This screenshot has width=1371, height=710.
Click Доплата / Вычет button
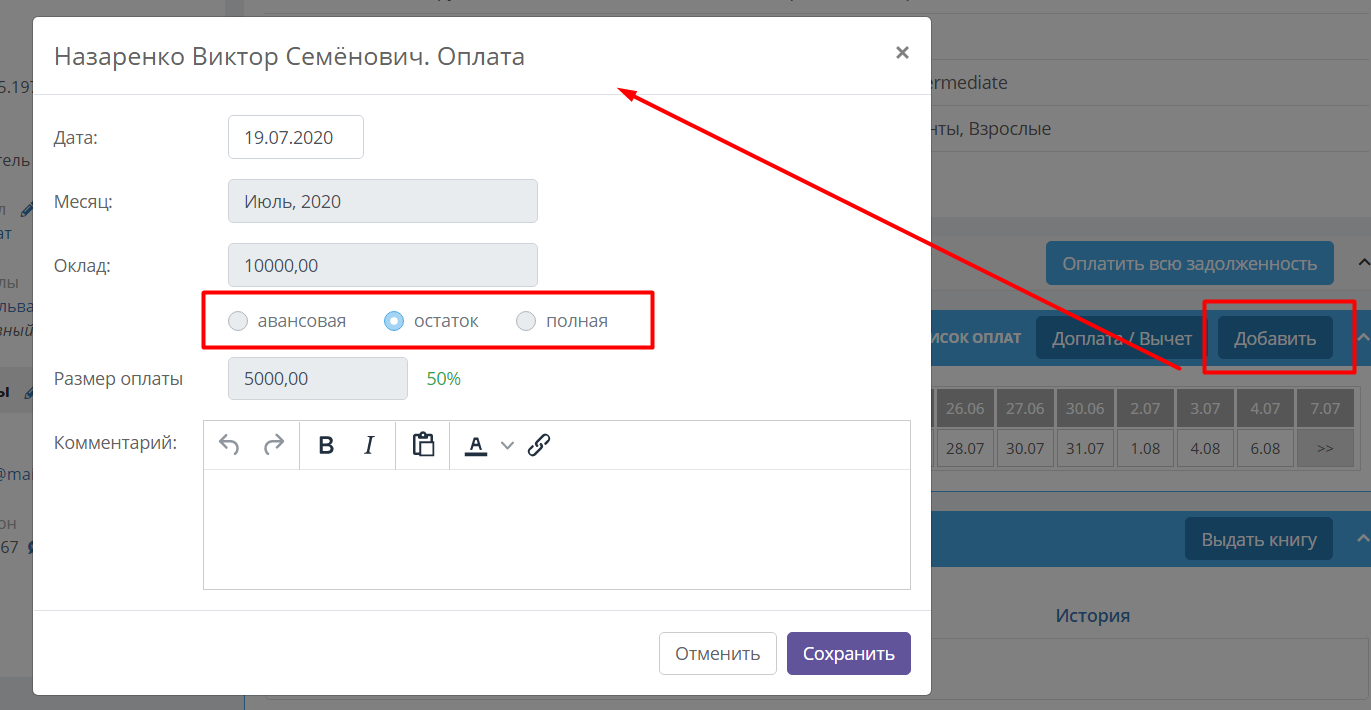tap(1122, 339)
